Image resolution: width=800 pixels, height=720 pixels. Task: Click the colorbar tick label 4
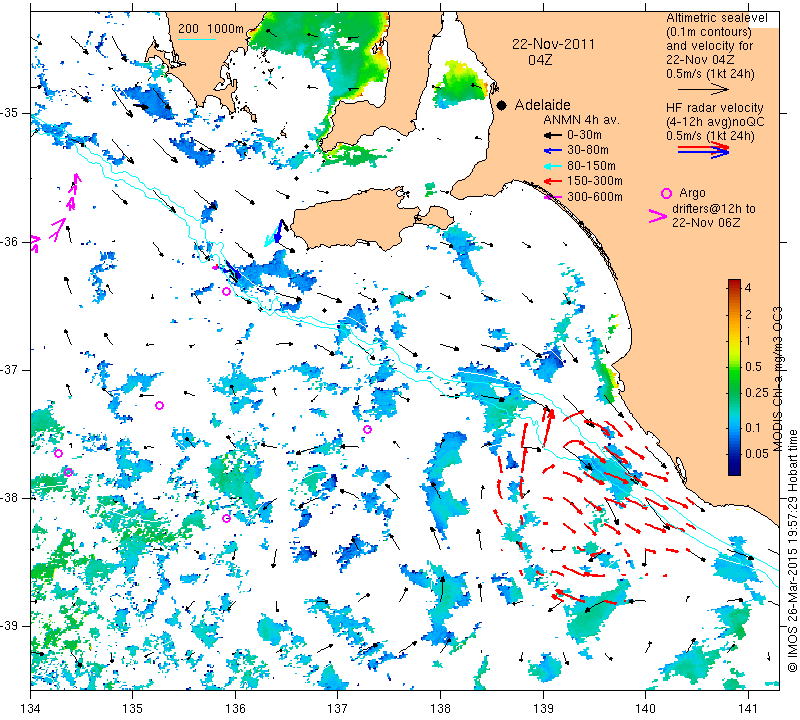(x=748, y=287)
